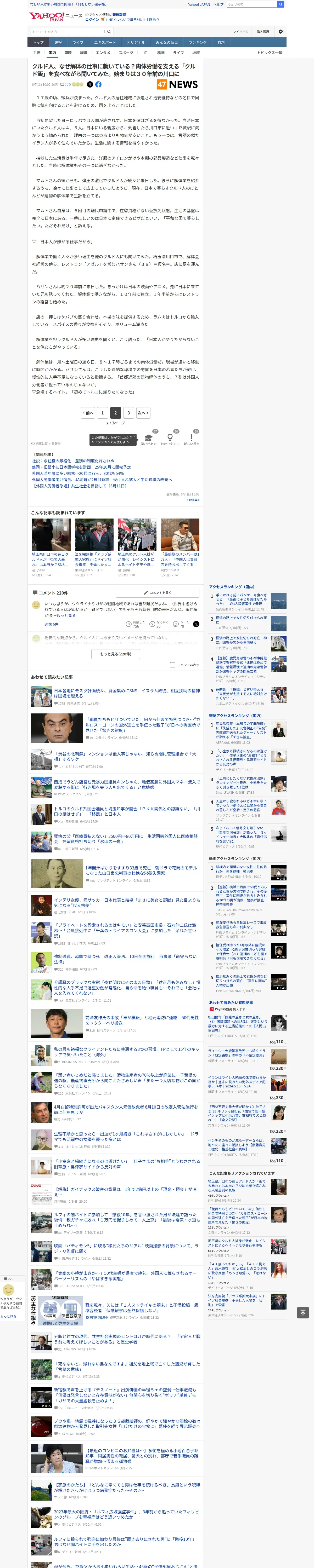The height and width of the screenshot is (1568, 314).
Task: Select the 科学 category
Action: tap(161, 53)
